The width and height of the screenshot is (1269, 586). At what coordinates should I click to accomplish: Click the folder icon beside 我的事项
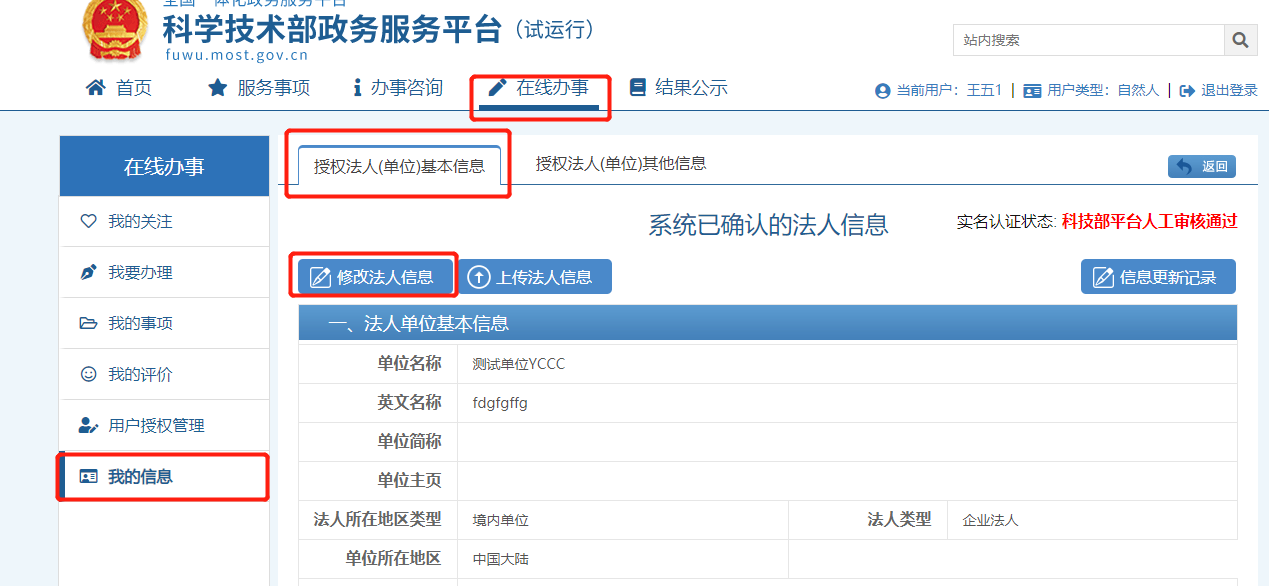pyautogui.click(x=88, y=323)
